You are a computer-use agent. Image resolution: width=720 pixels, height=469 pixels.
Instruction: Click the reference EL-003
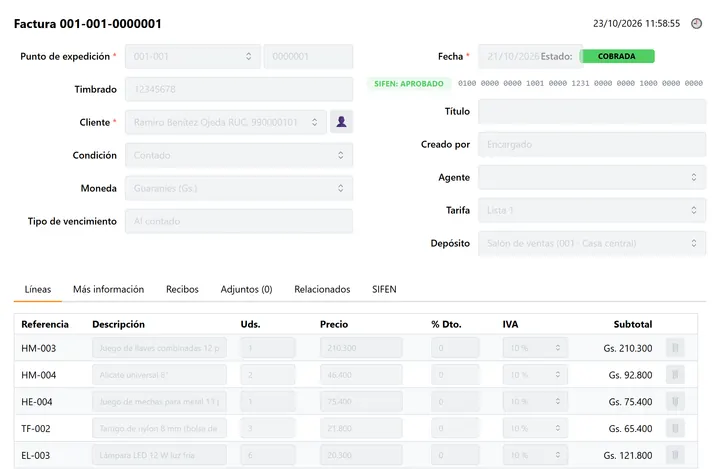36,456
